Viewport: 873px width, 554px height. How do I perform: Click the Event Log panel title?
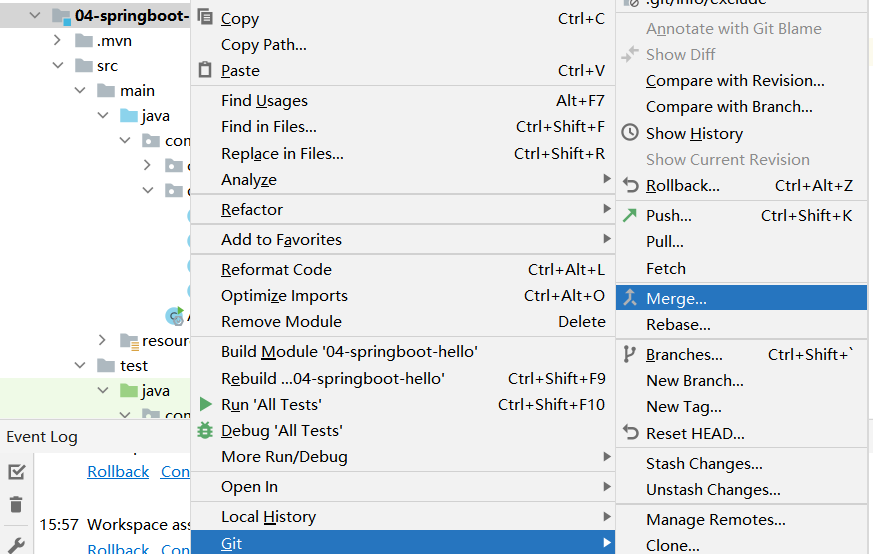pyautogui.click(x=42, y=437)
